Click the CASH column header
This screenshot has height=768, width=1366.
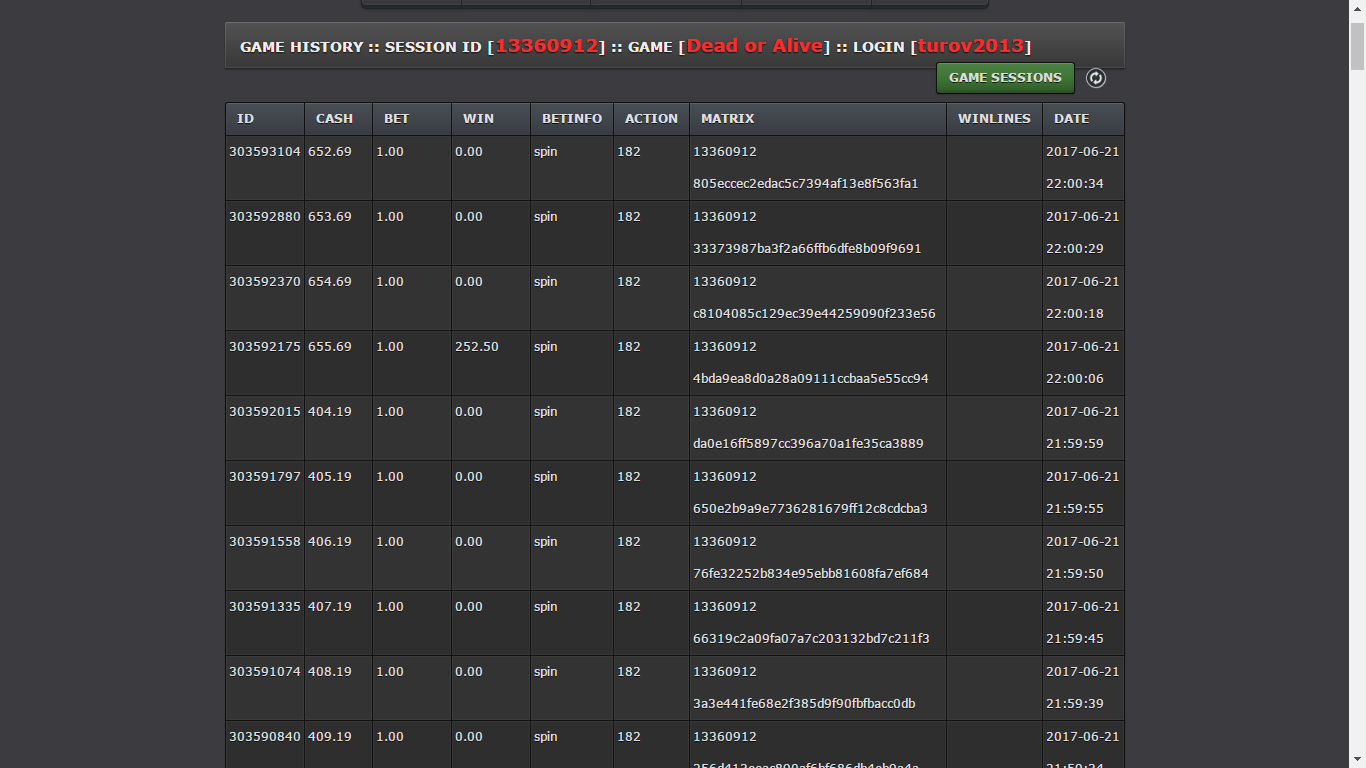point(335,119)
